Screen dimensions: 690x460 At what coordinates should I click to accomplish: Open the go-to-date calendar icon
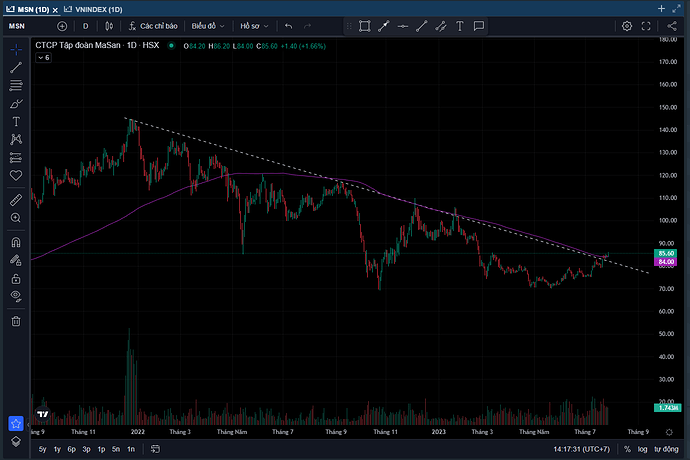pyautogui.click(x=155, y=449)
